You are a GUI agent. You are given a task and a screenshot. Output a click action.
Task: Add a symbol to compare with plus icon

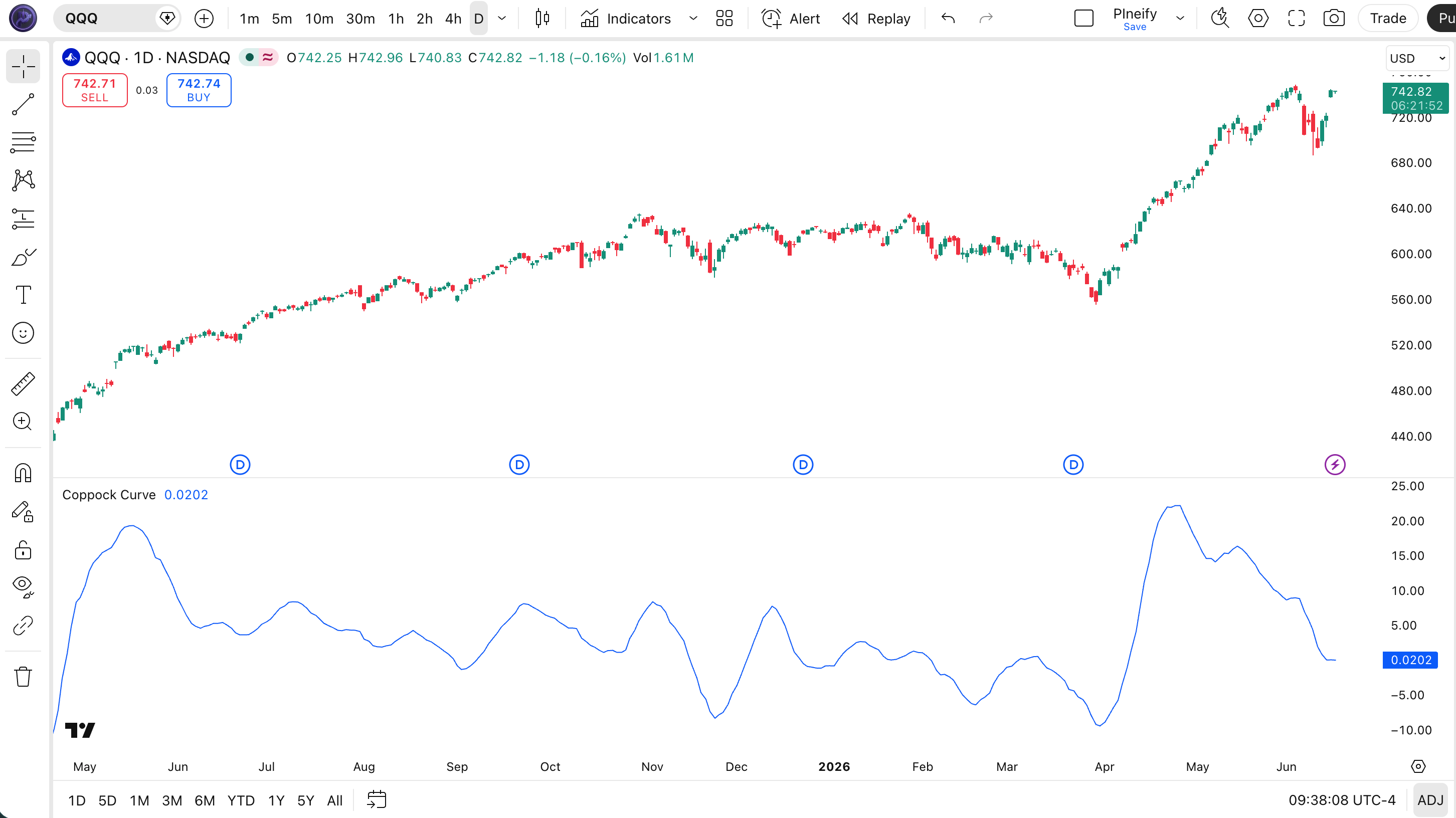click(x=204, y=19)
